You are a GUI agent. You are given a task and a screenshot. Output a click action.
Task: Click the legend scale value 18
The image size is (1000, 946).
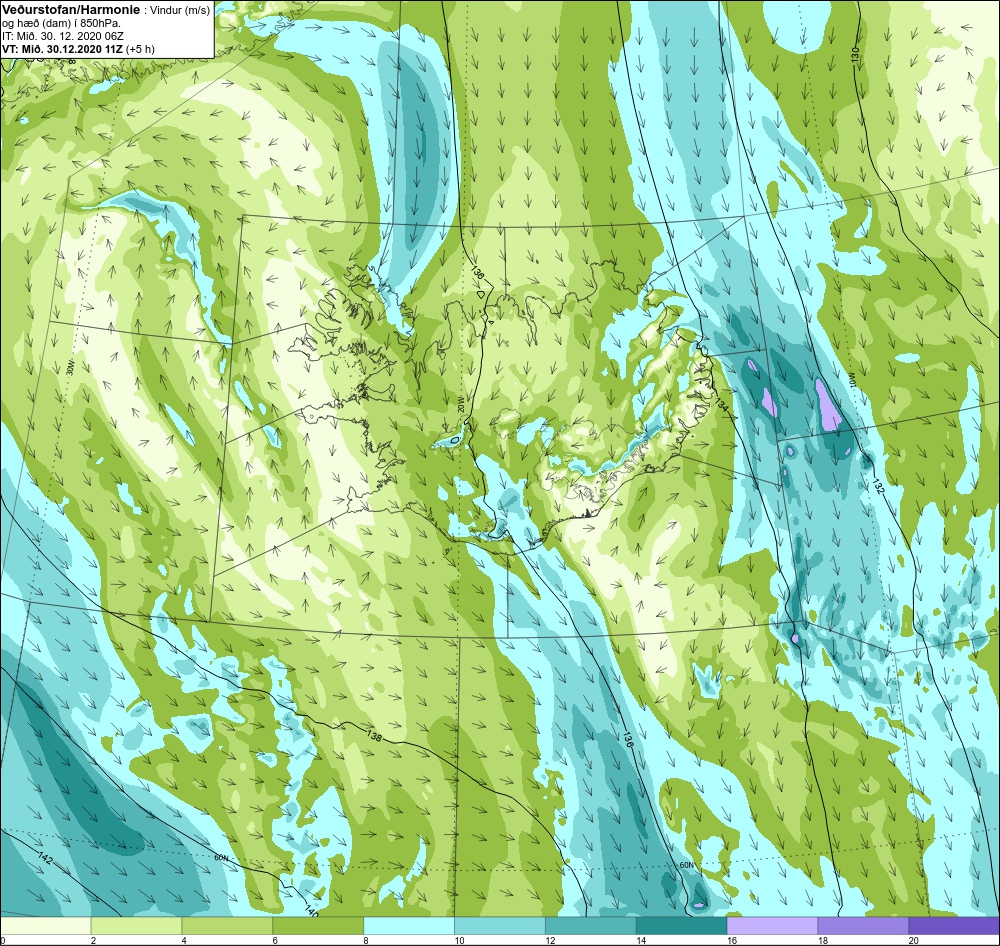[x=822, y=940]
